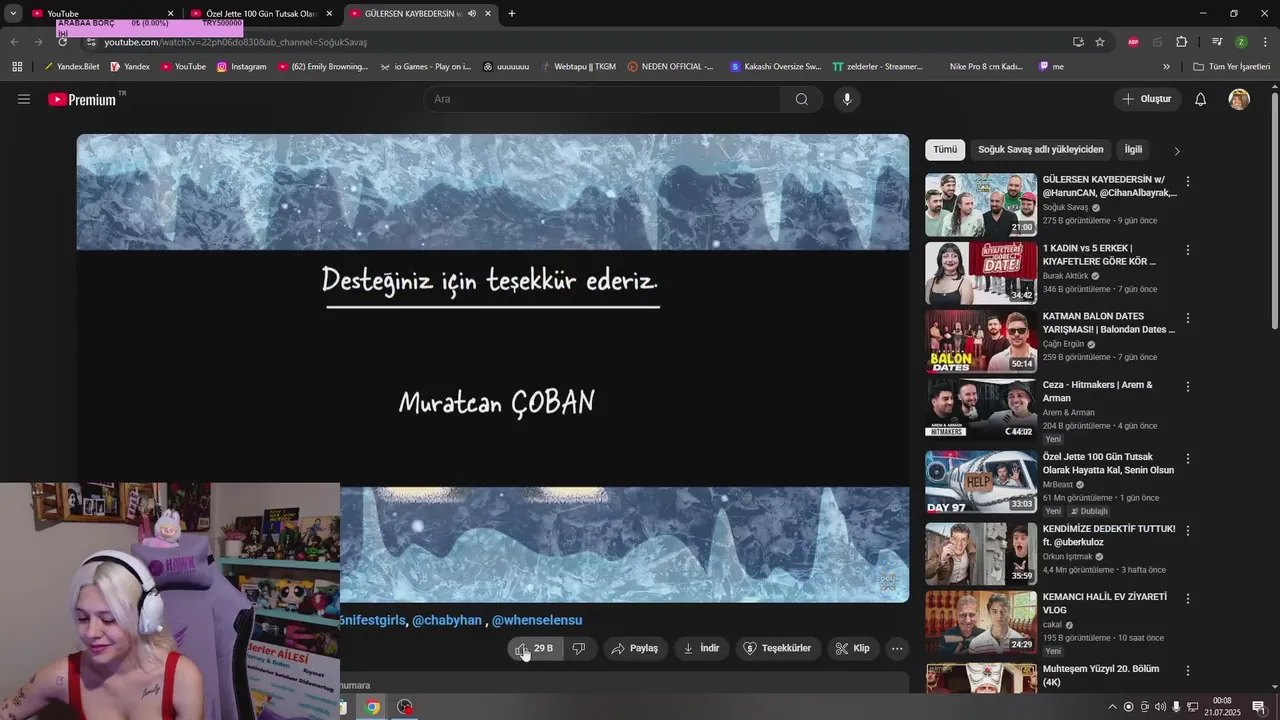1280x720 pixels.
Task: Open the Instagram bookmark
Action: [242, 67]
